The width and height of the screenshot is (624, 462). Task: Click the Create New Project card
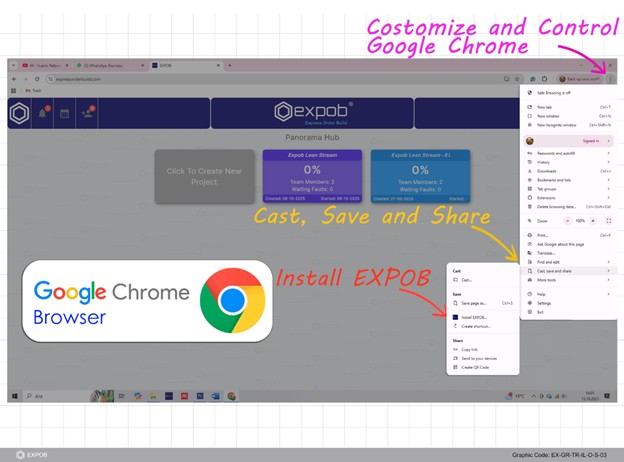click(205, 176)
